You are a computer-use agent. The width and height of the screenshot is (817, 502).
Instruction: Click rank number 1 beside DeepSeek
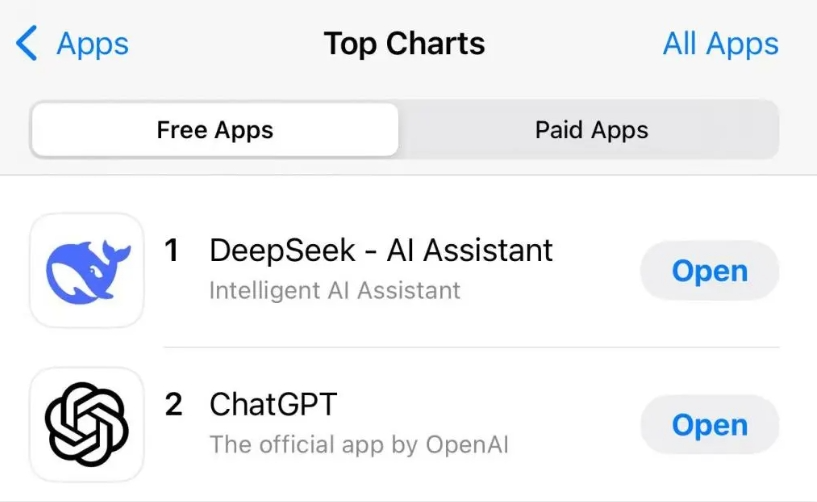pos(171,250)
